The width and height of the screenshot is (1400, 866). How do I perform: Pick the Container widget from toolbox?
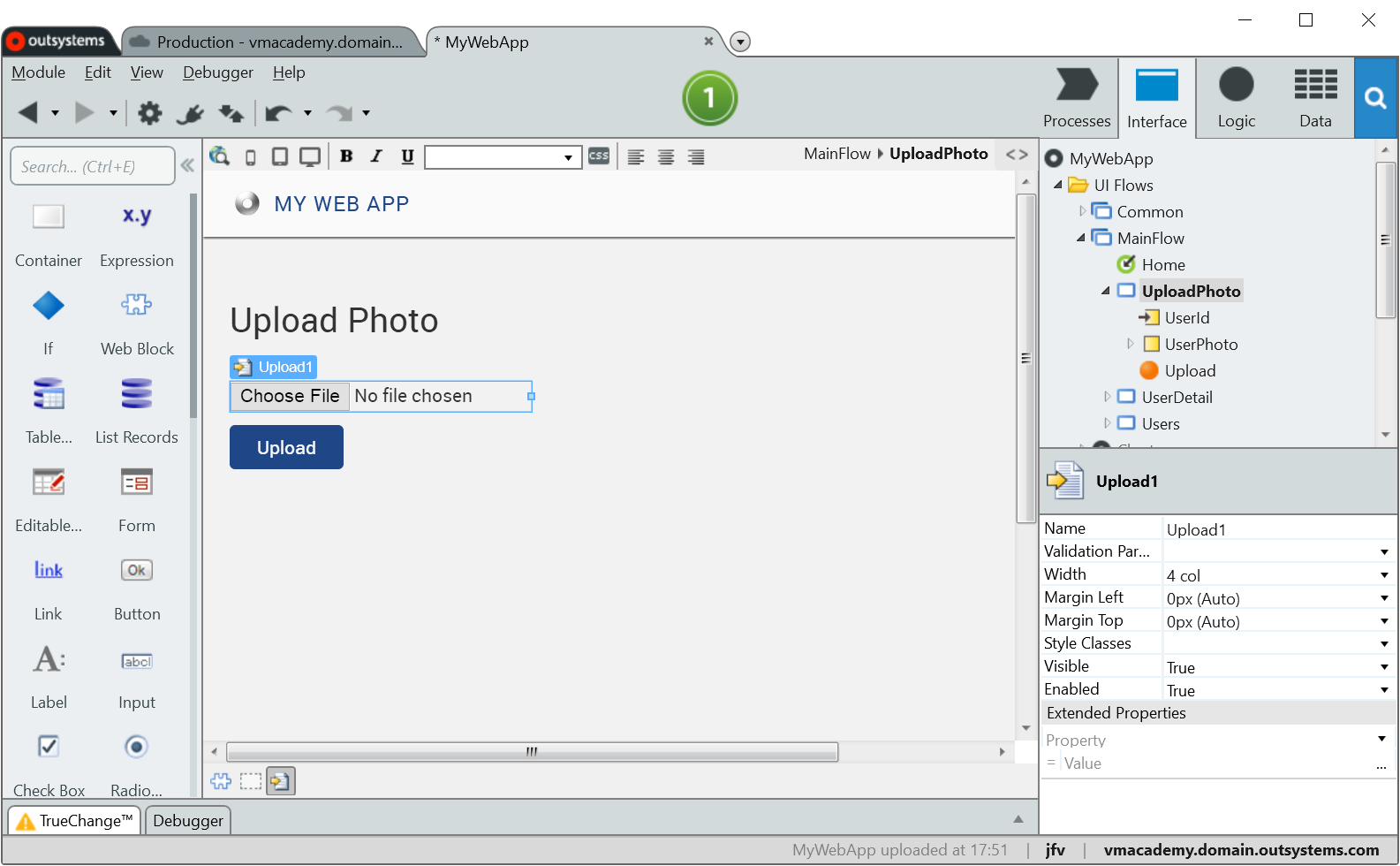coord(49,233)
